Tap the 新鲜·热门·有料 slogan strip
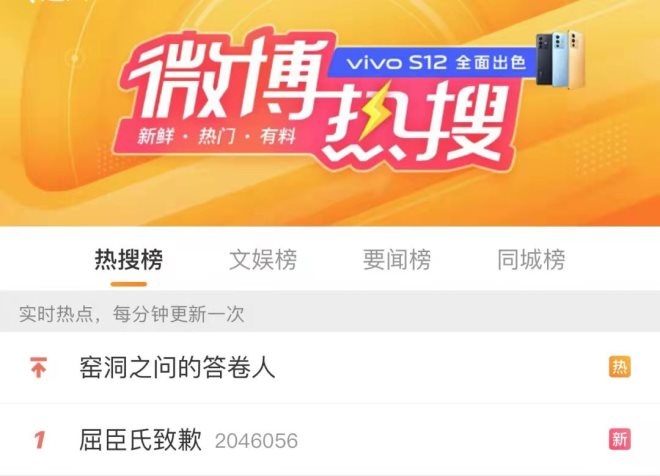The image size is (660, 476). coord(216,136)
